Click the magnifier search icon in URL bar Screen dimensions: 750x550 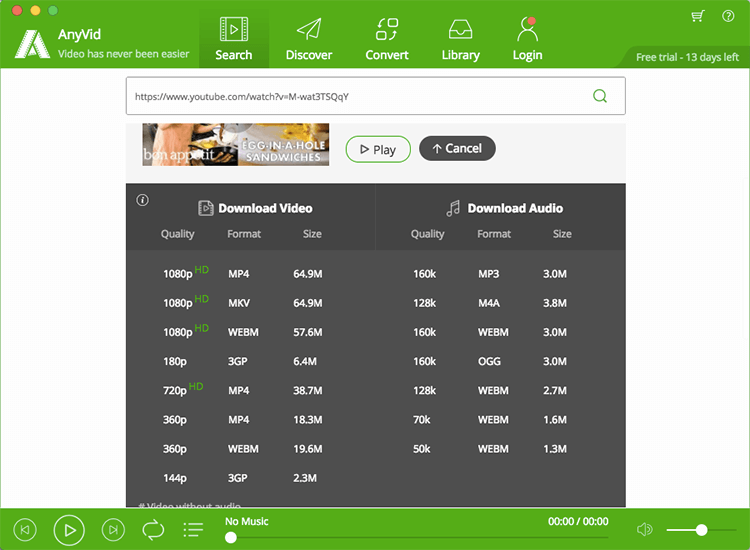click(x=600, y=96)
